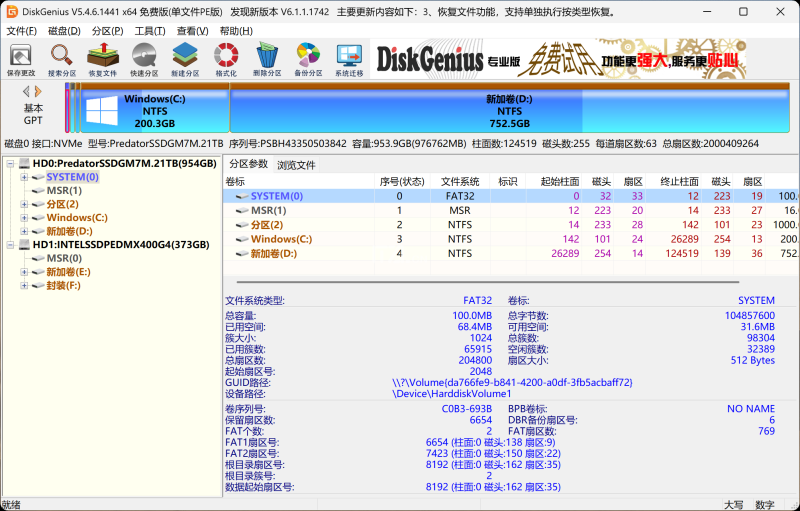Click the Backup Partition (备份分区) icon
Image resolution: width=800 pixels, height=511 pixels.
[308, 59]
